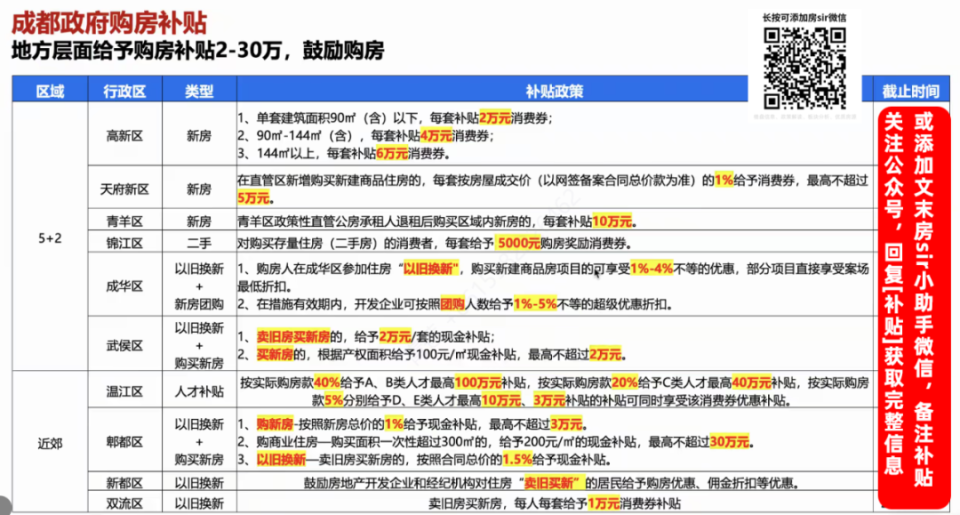Viewport: 960px width, 515px height.
Task: Click highlighted 1.5% in 郫都区 policy
Action: (x=517, y=460)
